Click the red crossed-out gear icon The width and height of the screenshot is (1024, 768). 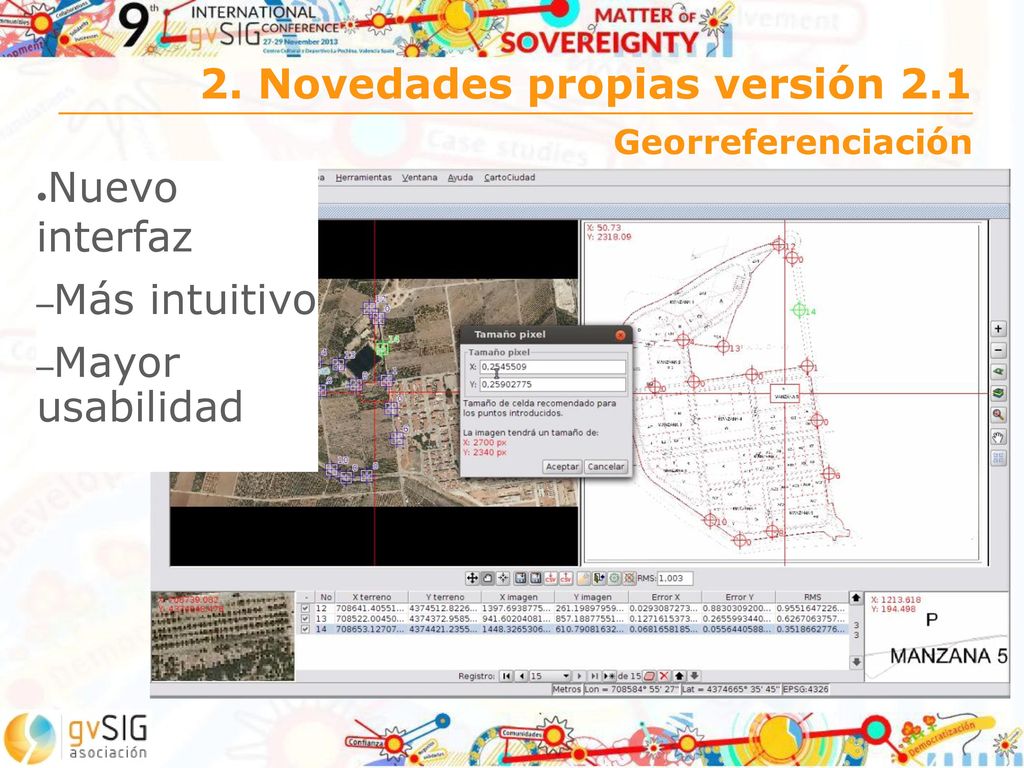click(x=629, y=578)
